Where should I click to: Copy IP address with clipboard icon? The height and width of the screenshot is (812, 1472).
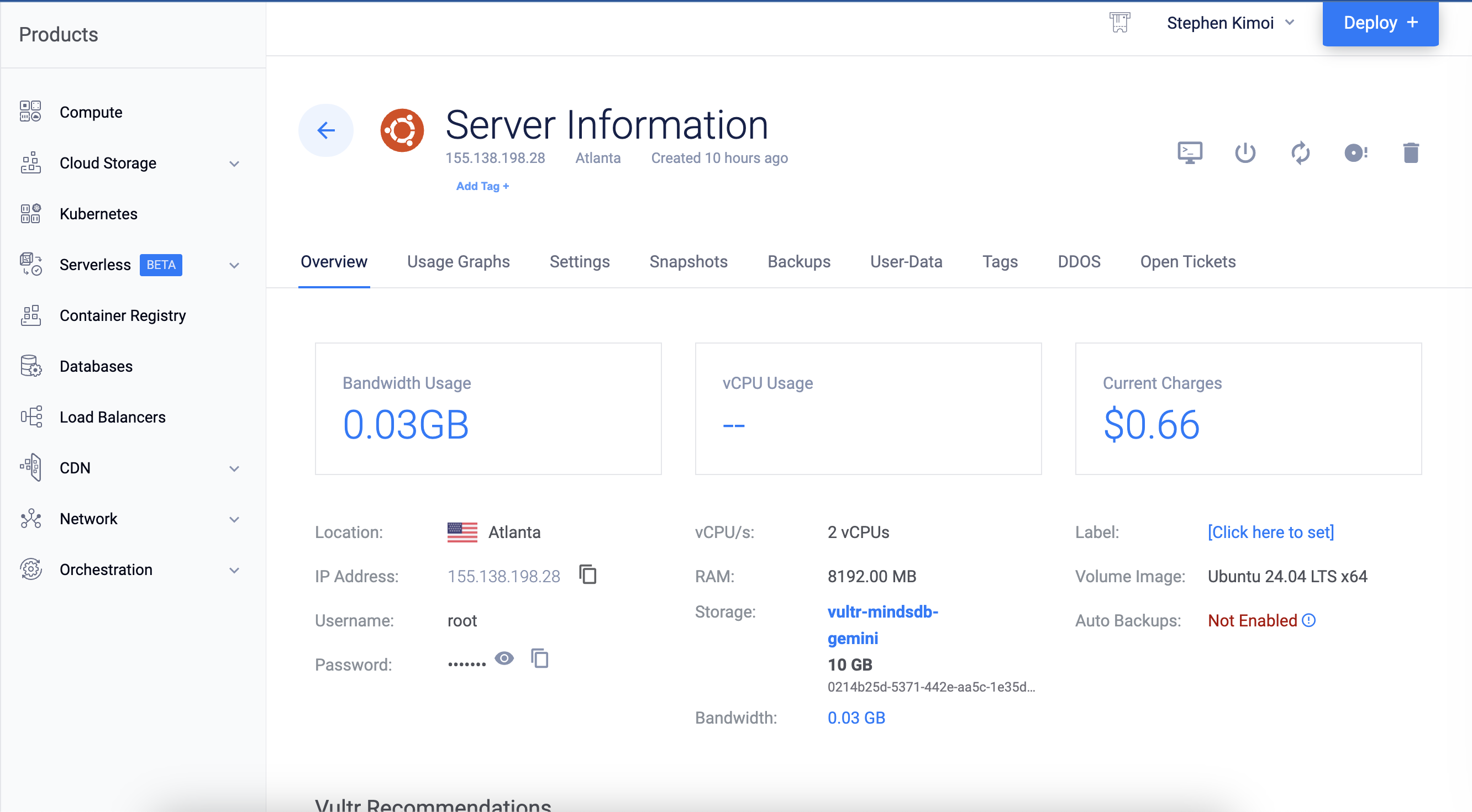click(x=587, y=574)
